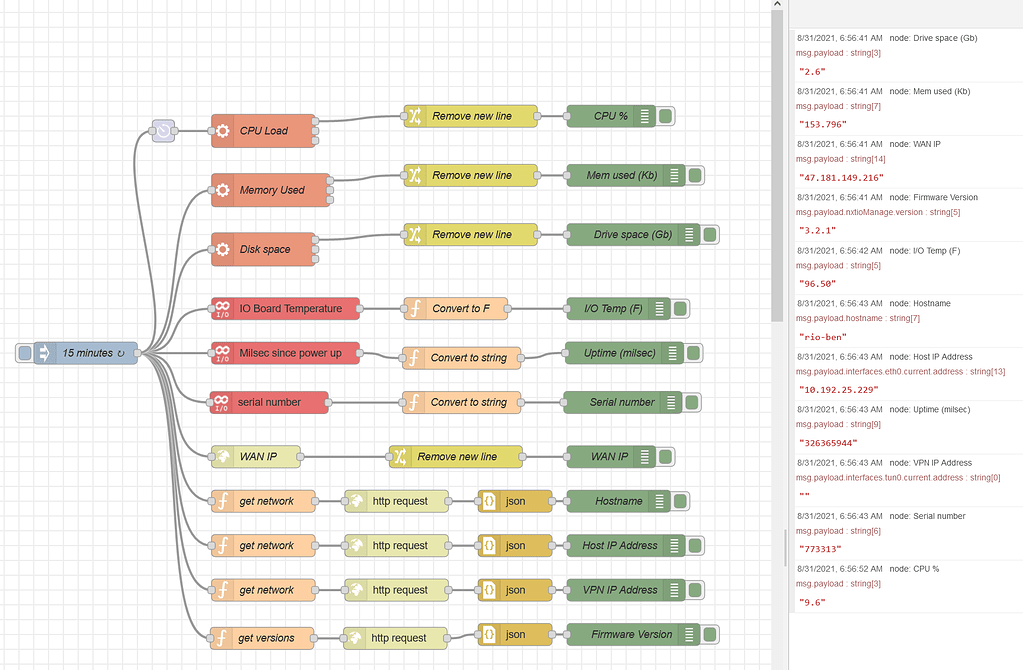Screen dimensions: 1023x670
Task: Click the f icon on Convert to F node
Action: 414,308
